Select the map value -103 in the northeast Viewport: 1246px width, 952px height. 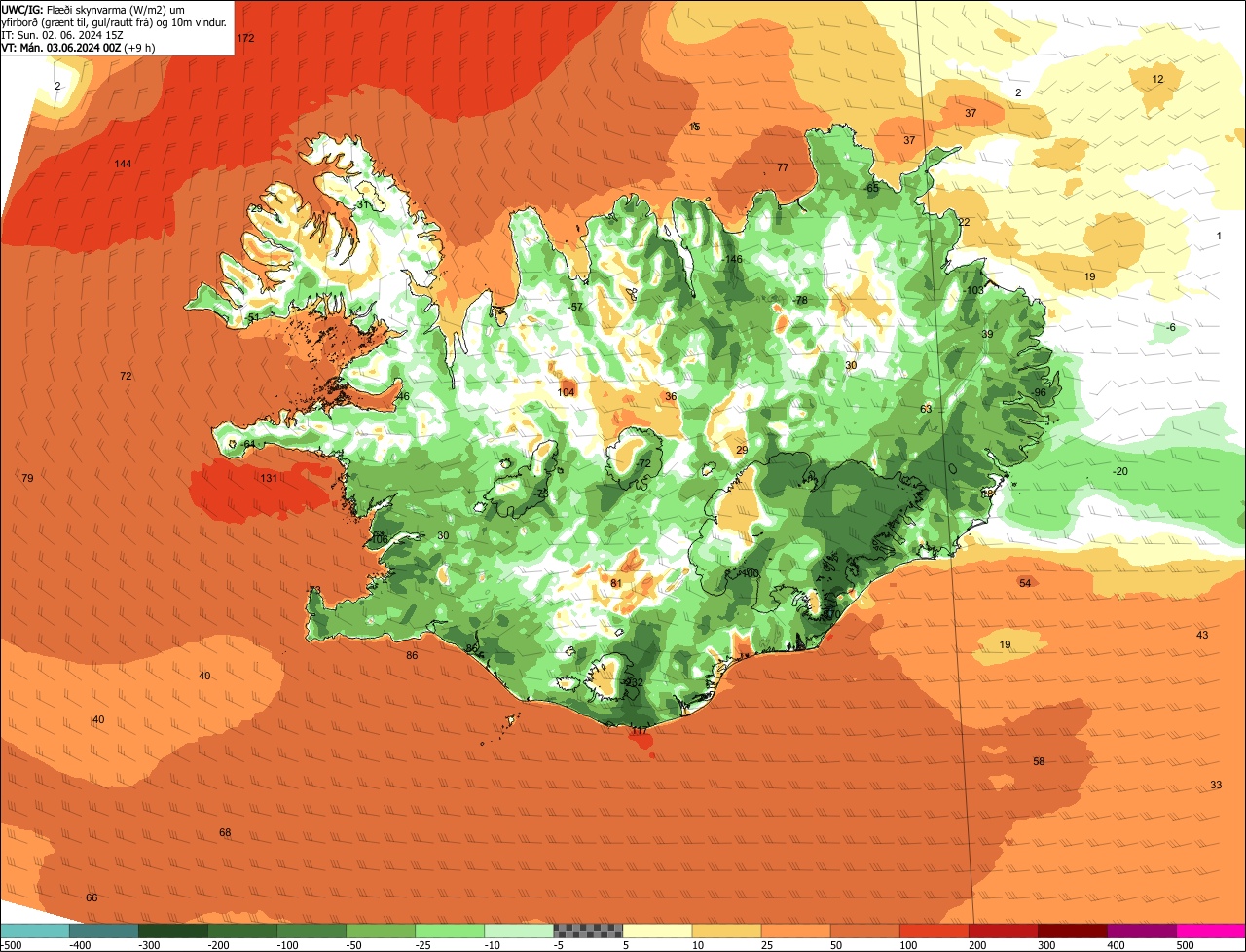tap(973, 290)
